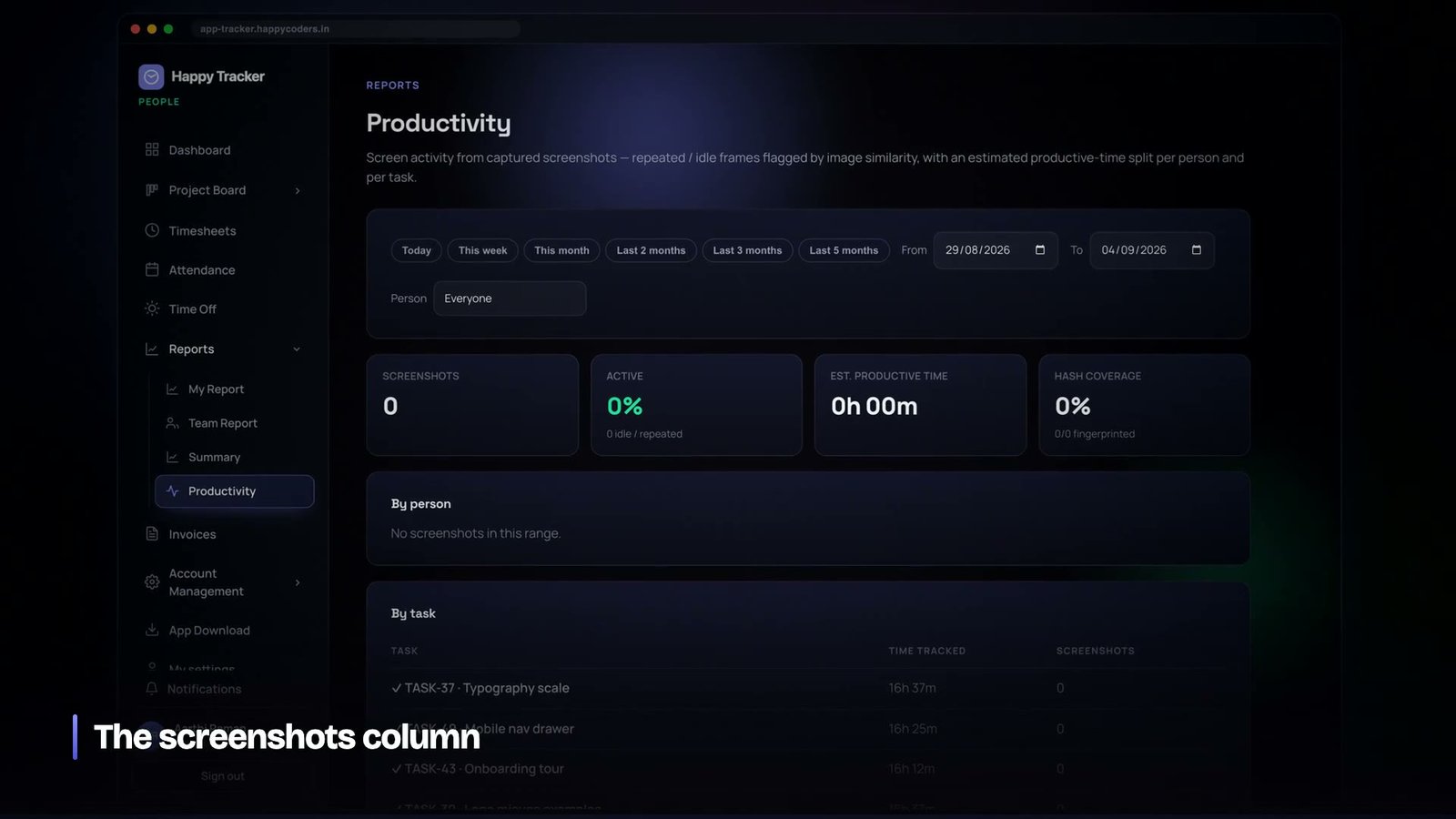This screenshot has height=819, width=1456.
Task: Click the Timesheets clock icon
Action: coord(152,230)
